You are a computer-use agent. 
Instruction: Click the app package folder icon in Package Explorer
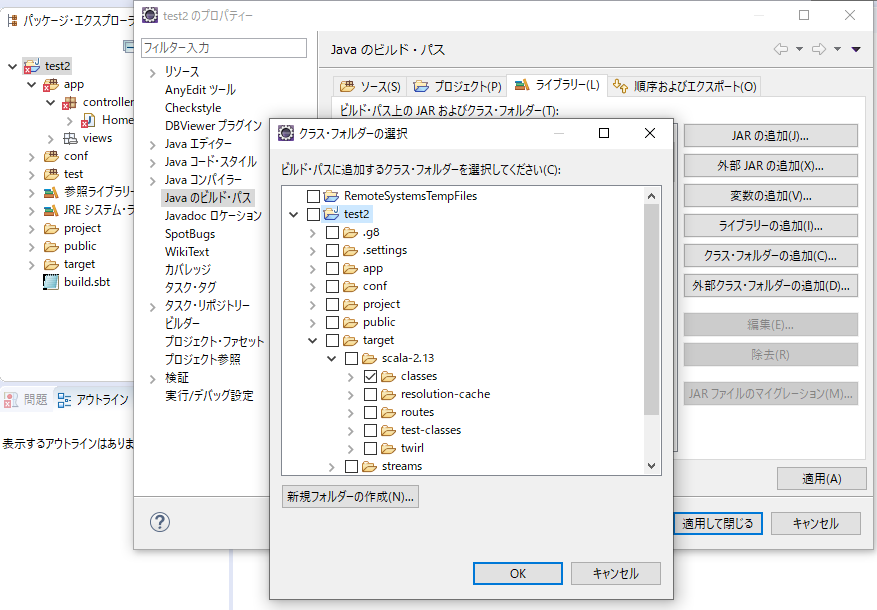click(x=51, y=85)
